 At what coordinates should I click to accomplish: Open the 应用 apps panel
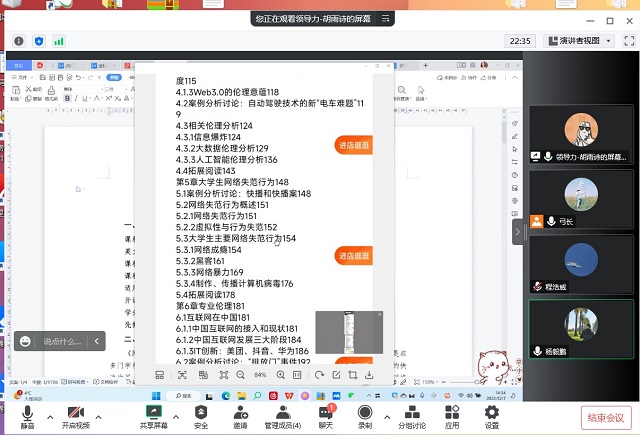coord(452,417)
